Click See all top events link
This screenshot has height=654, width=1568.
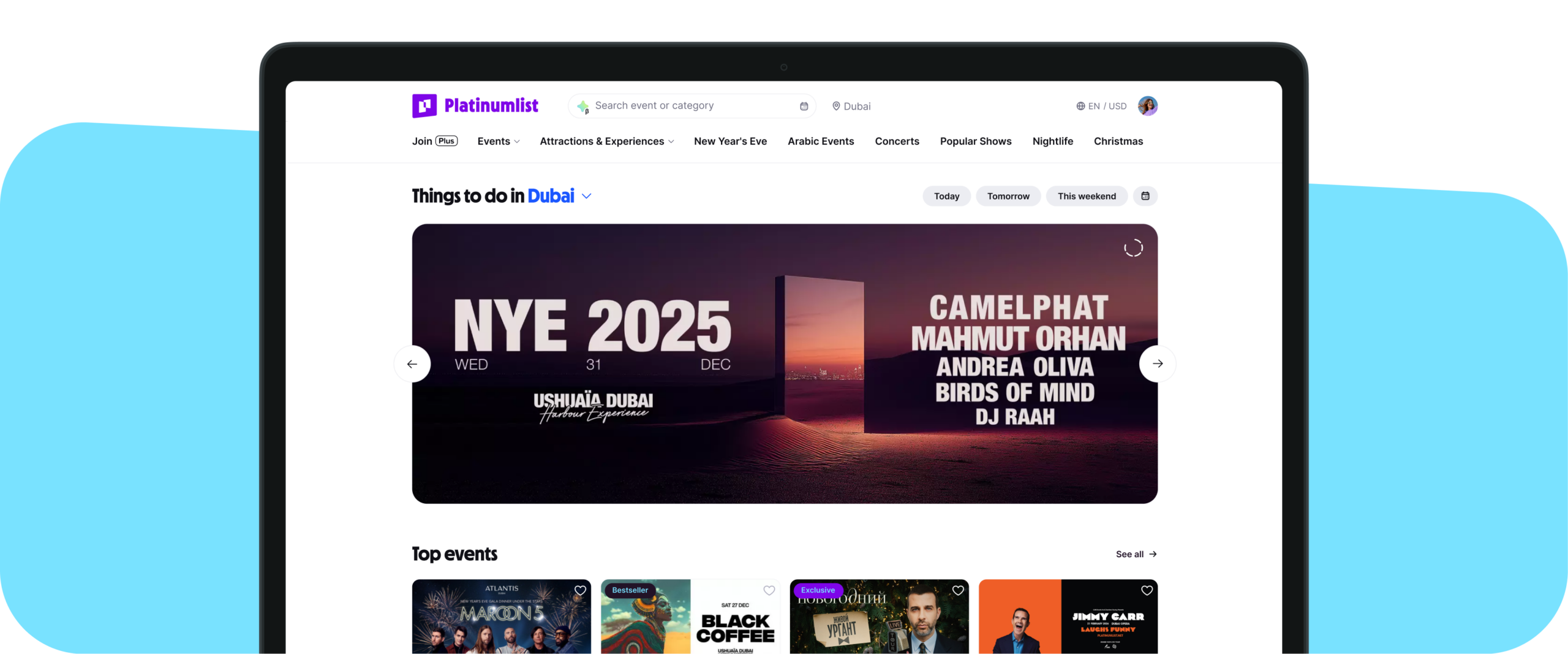click(1136, 554)
